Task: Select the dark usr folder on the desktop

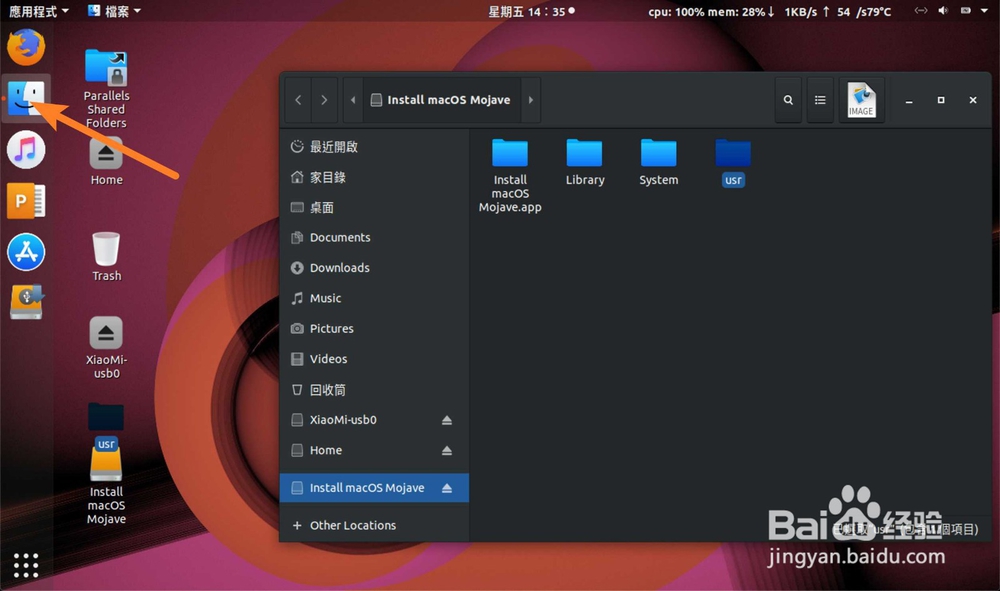Action: [106, 426]
